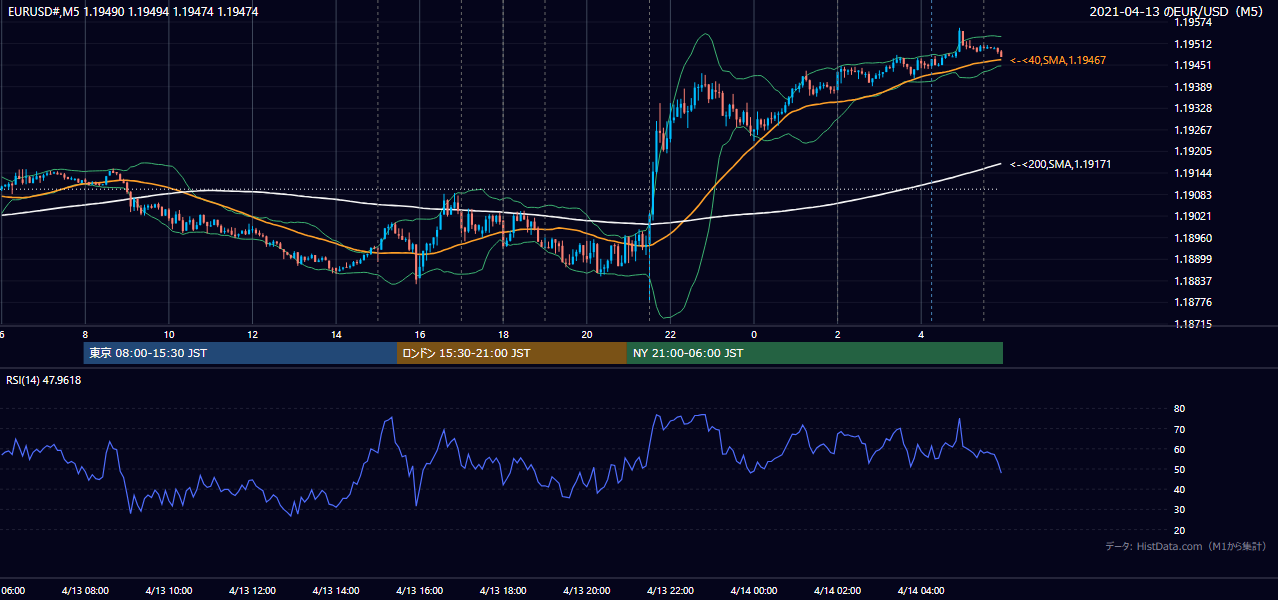Click the HistData.com data credit text
1278x600 pixels.
pos(1186,546)
